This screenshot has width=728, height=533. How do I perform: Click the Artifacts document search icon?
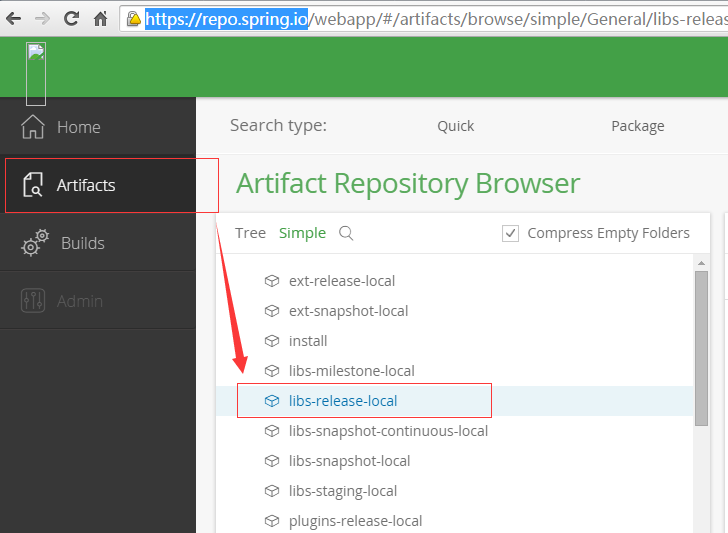pos(33,185)
